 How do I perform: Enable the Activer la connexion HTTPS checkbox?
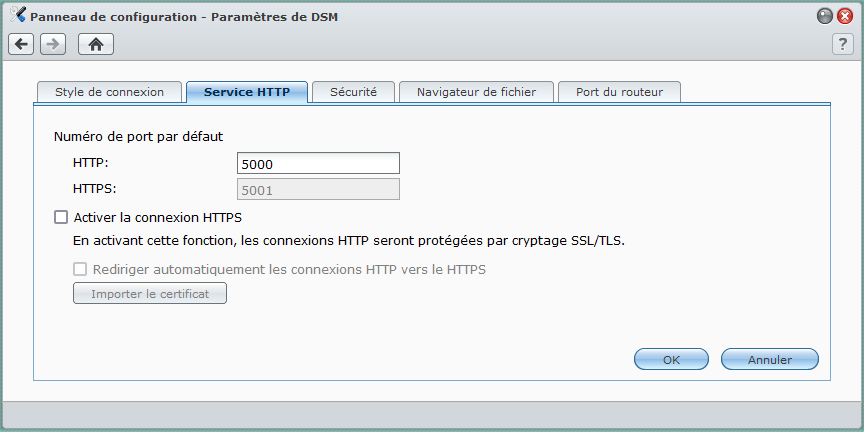pos(61,217)
